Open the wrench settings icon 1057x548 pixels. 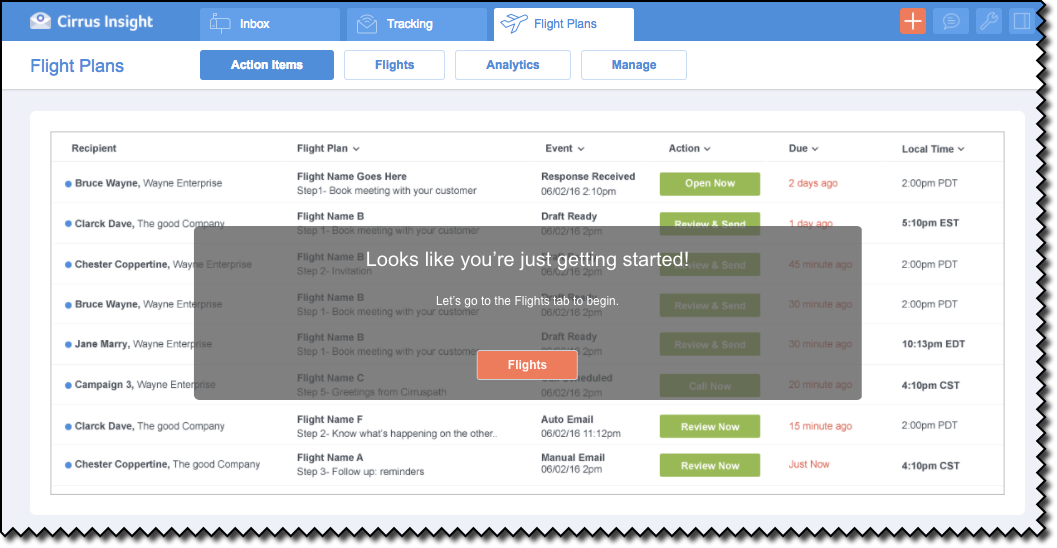coord(988,21)
